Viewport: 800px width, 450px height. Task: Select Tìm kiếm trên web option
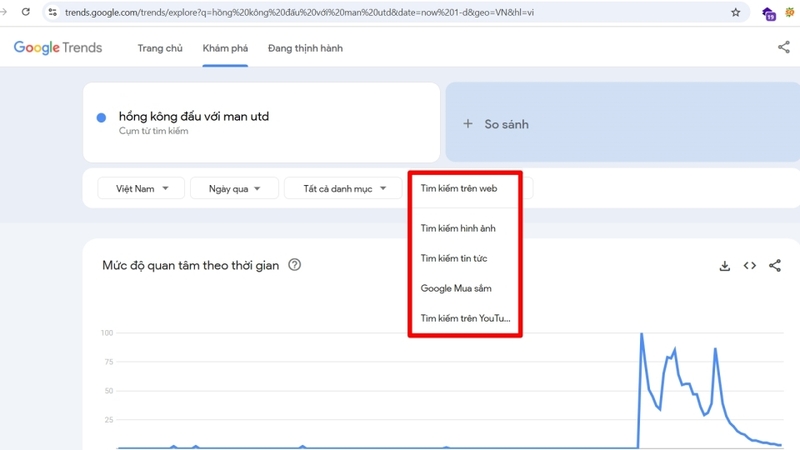(x=459, y=188)
